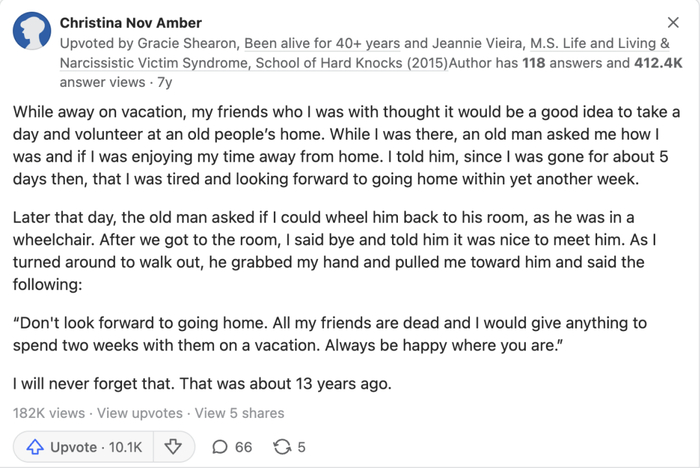The height and width of the screenshot is (468, 700).
Task: Select the "View upvotes" link
Action: coord(140,412)
